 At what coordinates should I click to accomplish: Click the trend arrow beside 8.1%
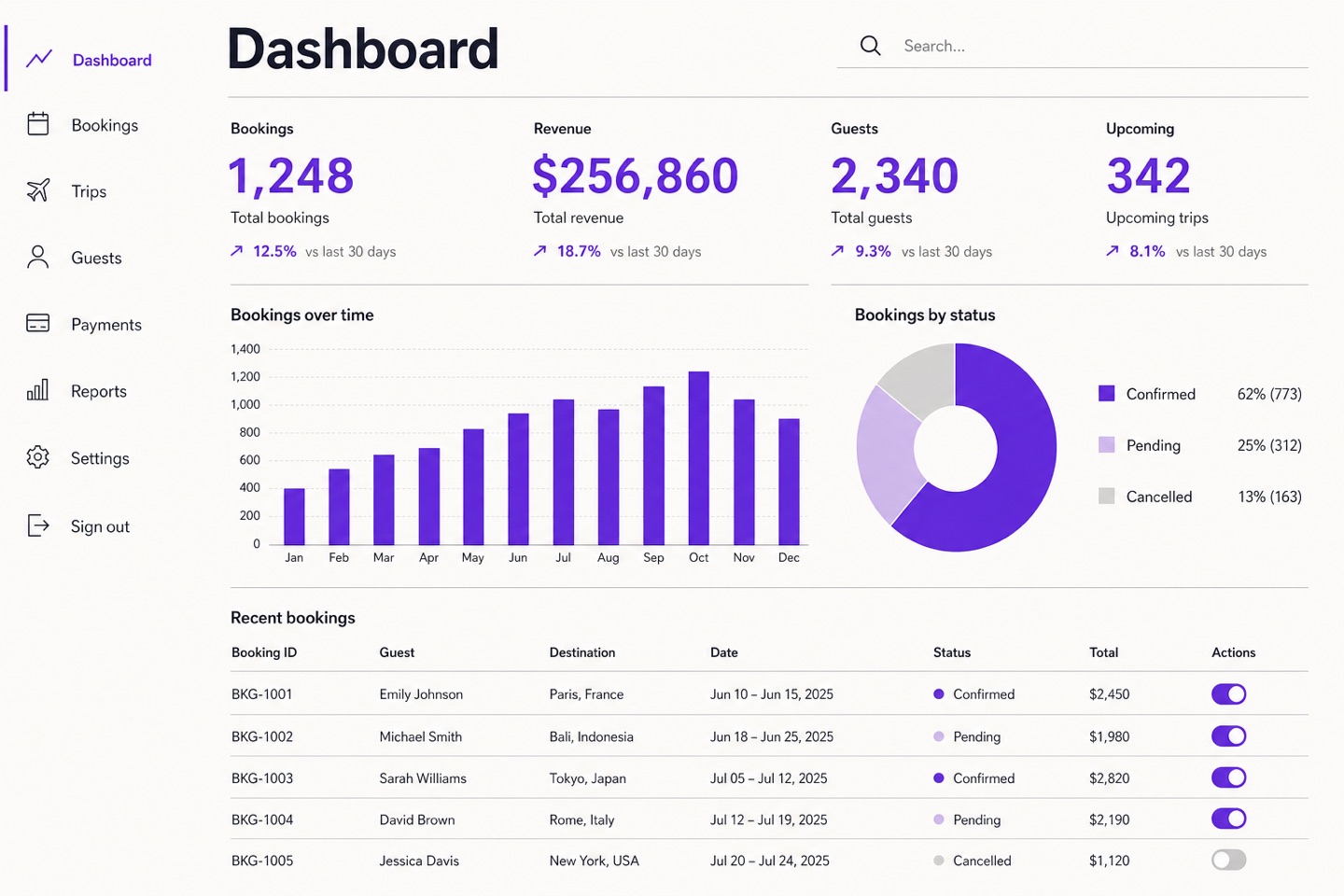click(1113, 251)
